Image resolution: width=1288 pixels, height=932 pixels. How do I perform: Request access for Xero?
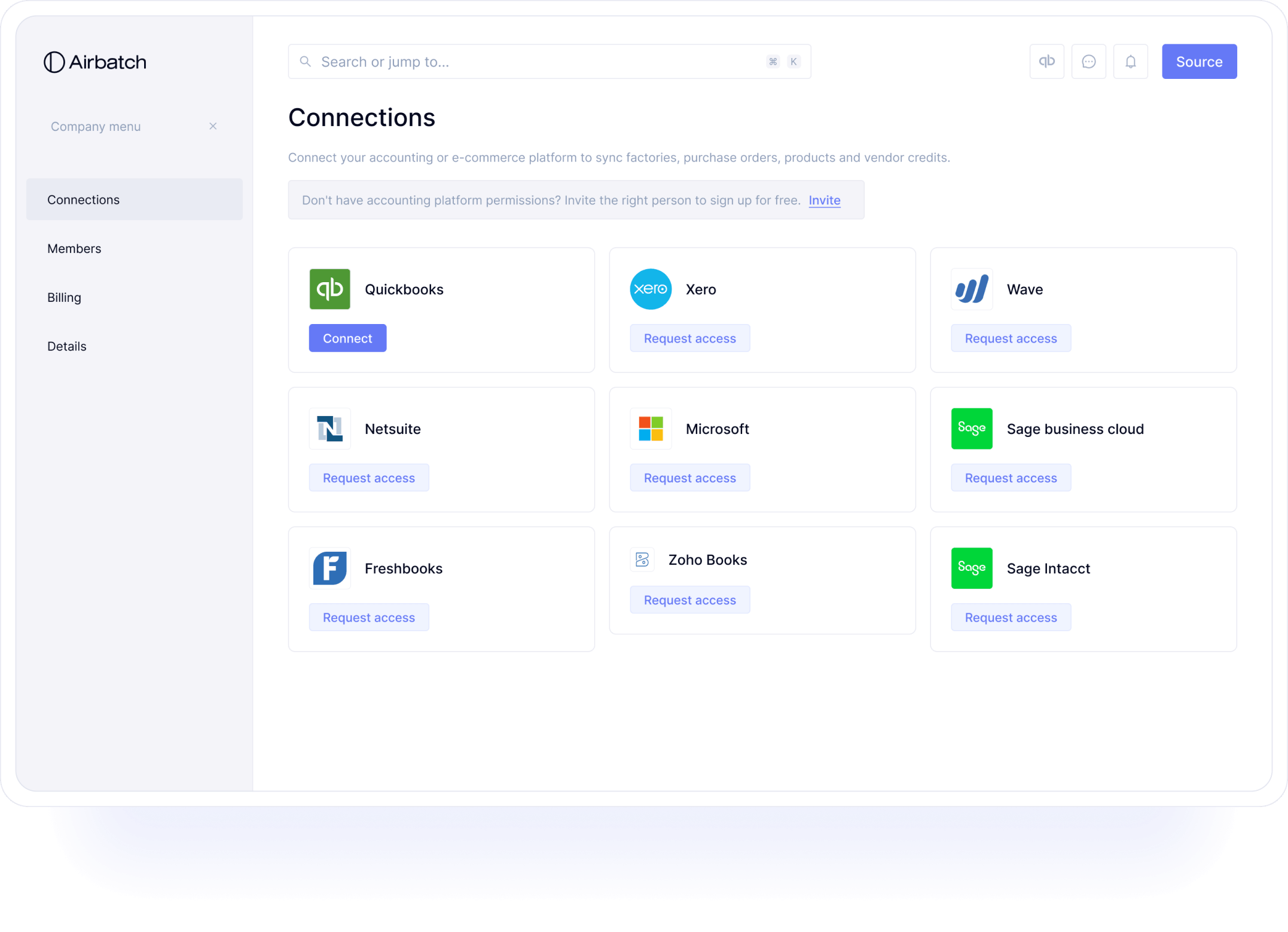click(x=689, y=338)
